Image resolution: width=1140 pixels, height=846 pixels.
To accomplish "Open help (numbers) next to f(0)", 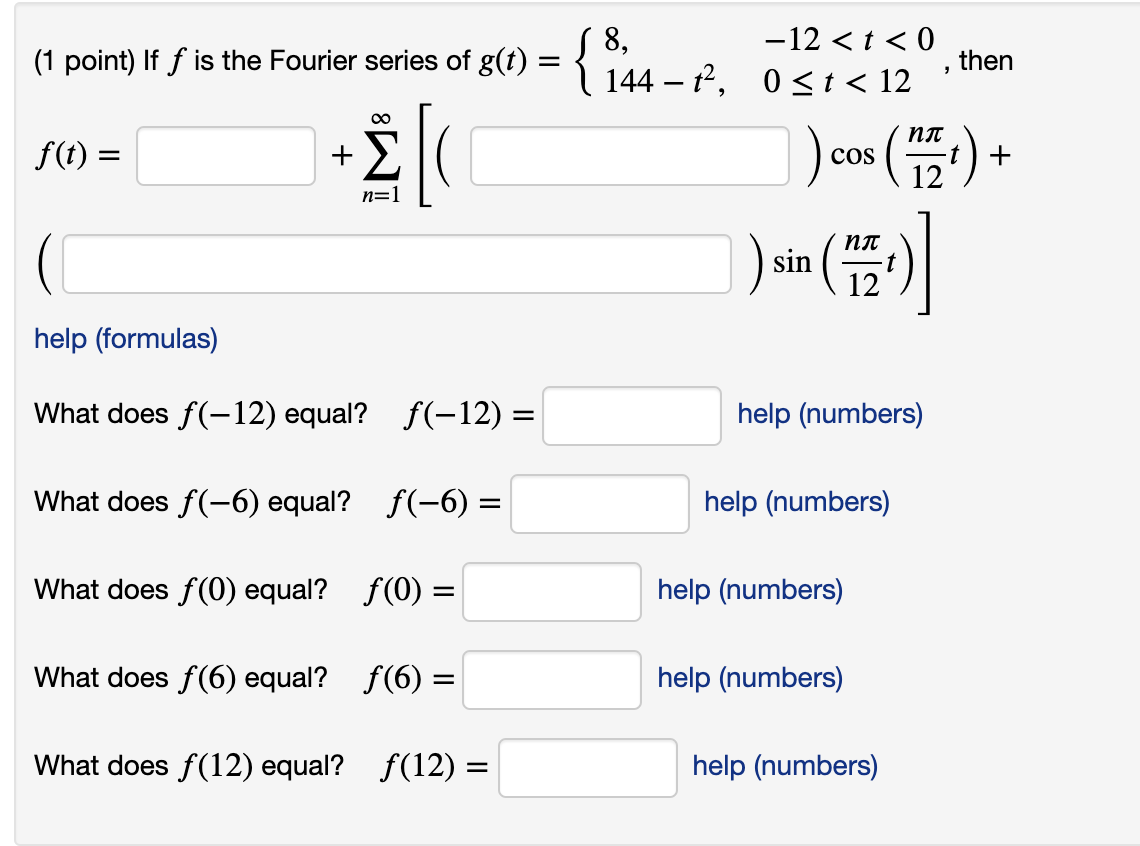I will (748, 590).
